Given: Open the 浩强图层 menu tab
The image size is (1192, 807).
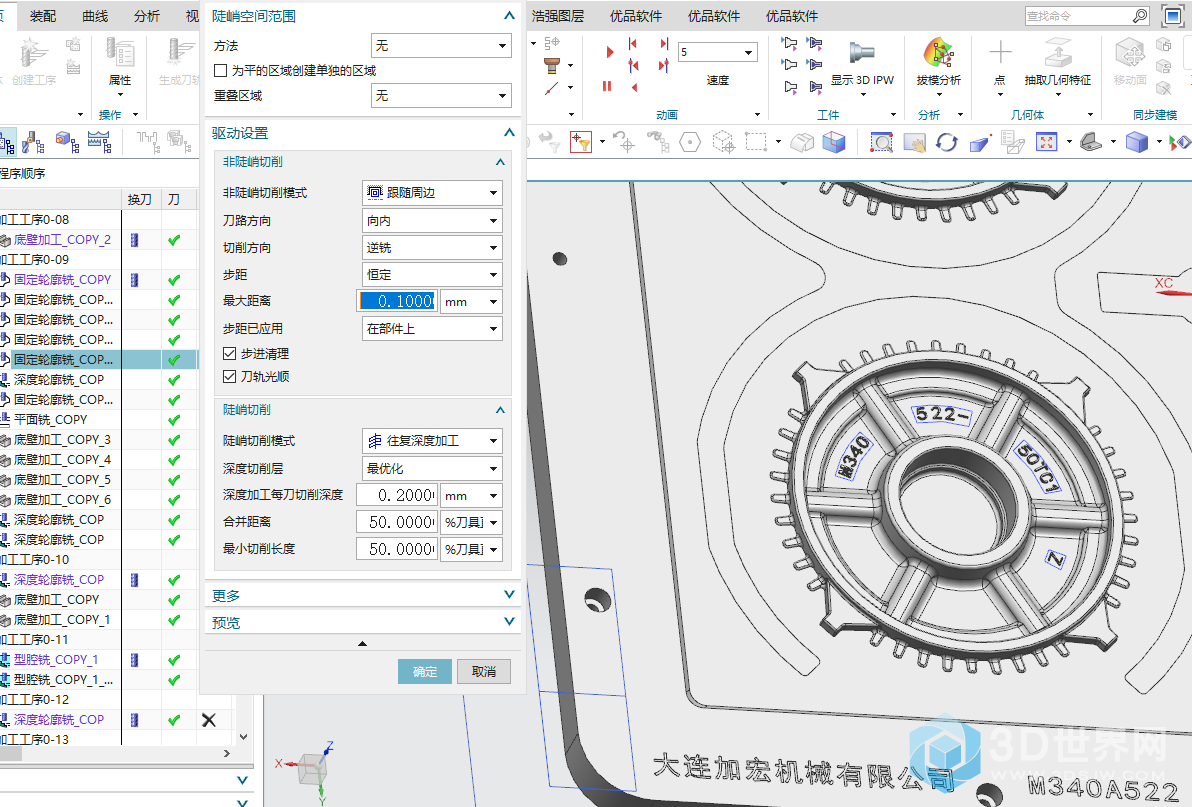Looking at the screenshot, I should coord(558,16).
